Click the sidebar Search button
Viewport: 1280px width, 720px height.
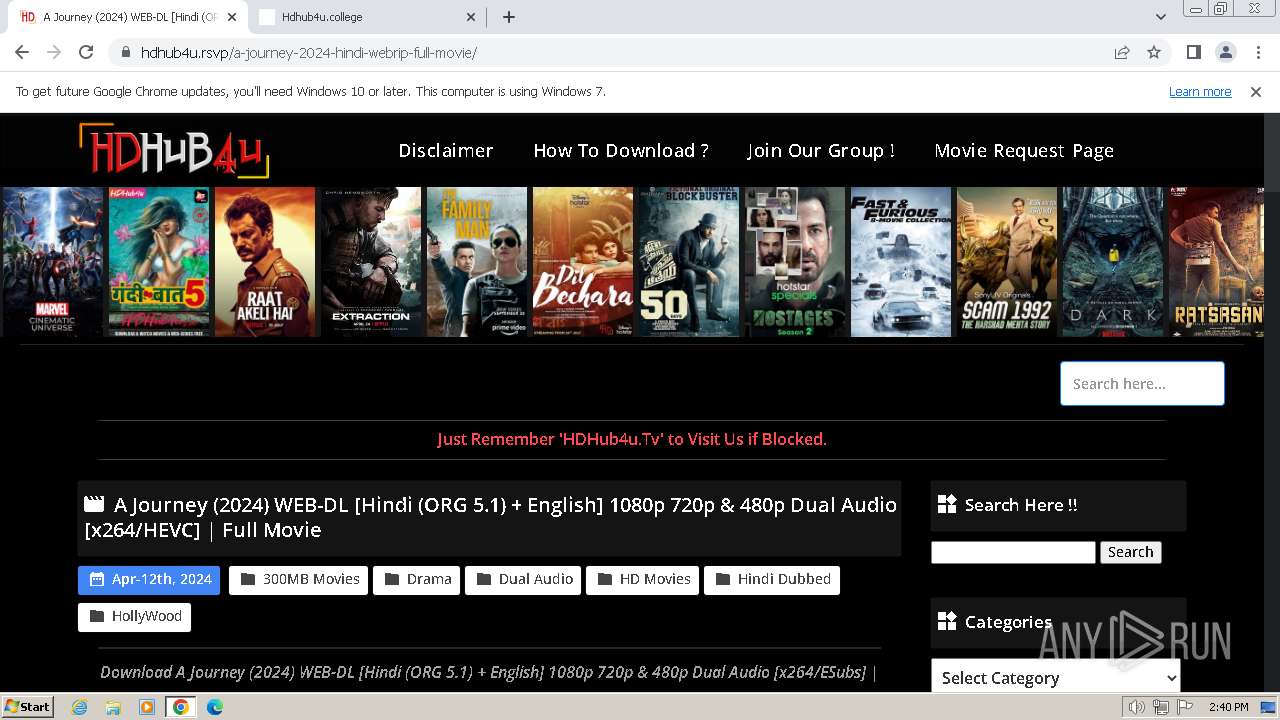coord(1130,552)
